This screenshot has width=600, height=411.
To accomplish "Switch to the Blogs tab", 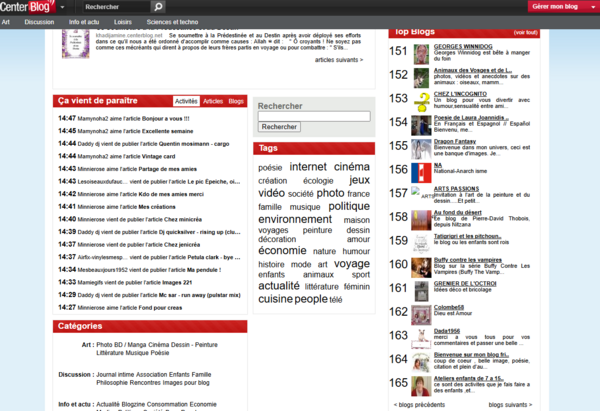I will (x=236, y=101).
